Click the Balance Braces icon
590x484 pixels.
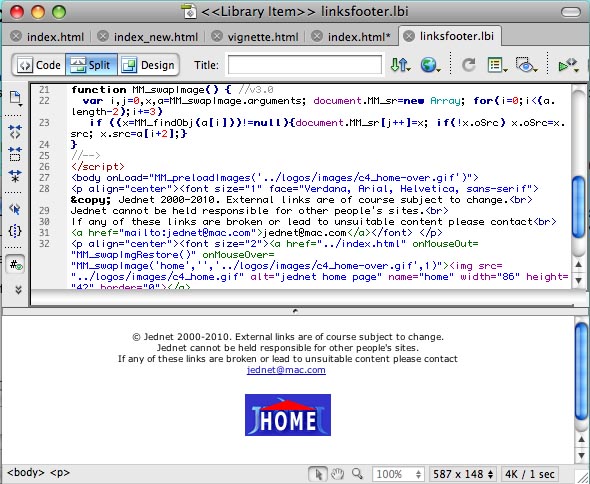[x=15, y=231]
